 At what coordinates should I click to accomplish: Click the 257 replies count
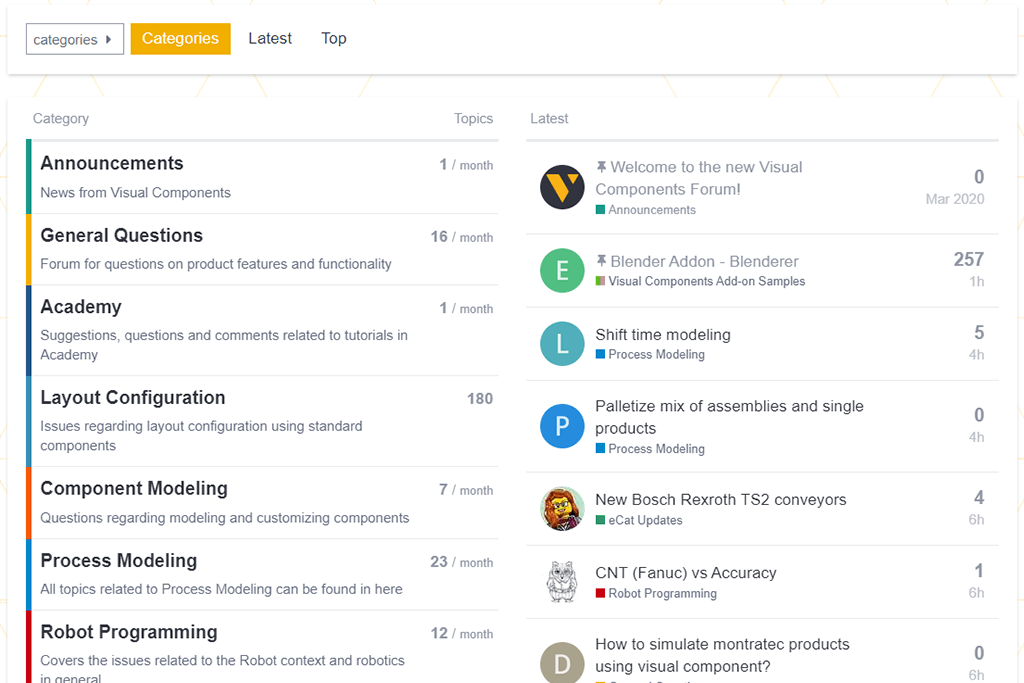pos(968,259)
